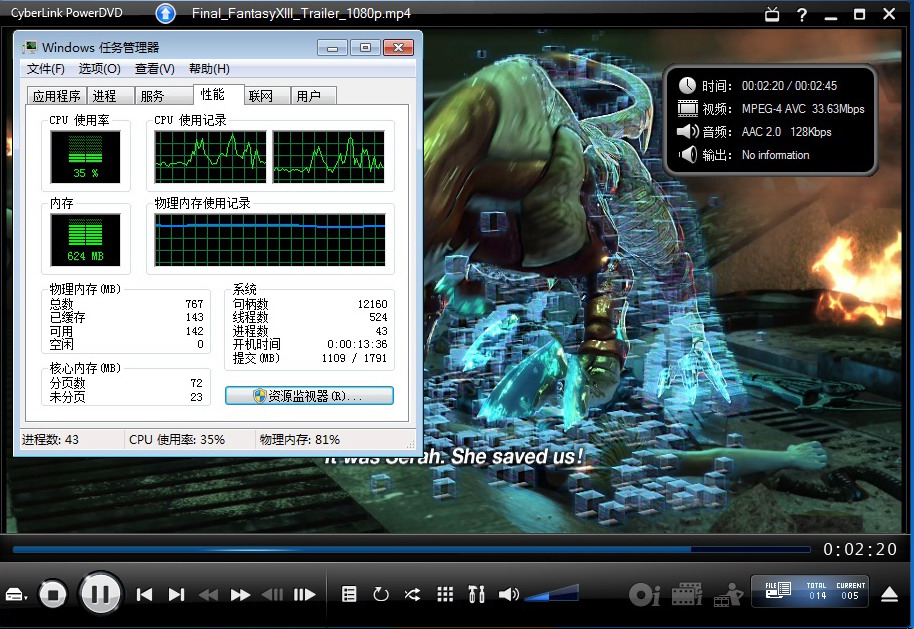
Task: Click CPU 使用率: 35% in status bar
Action: 177,440
